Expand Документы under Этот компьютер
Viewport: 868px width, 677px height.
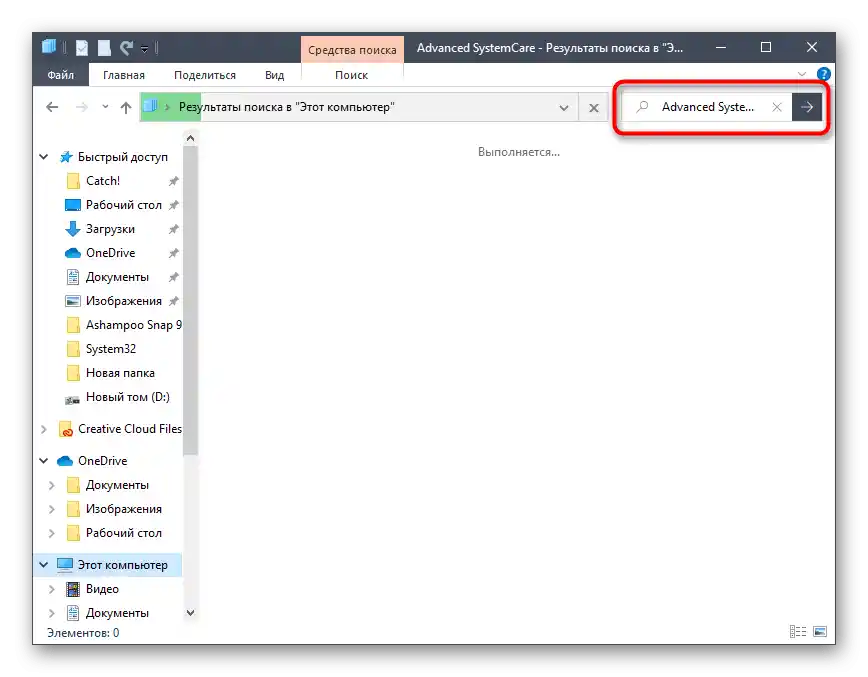[x=51, y=613]
